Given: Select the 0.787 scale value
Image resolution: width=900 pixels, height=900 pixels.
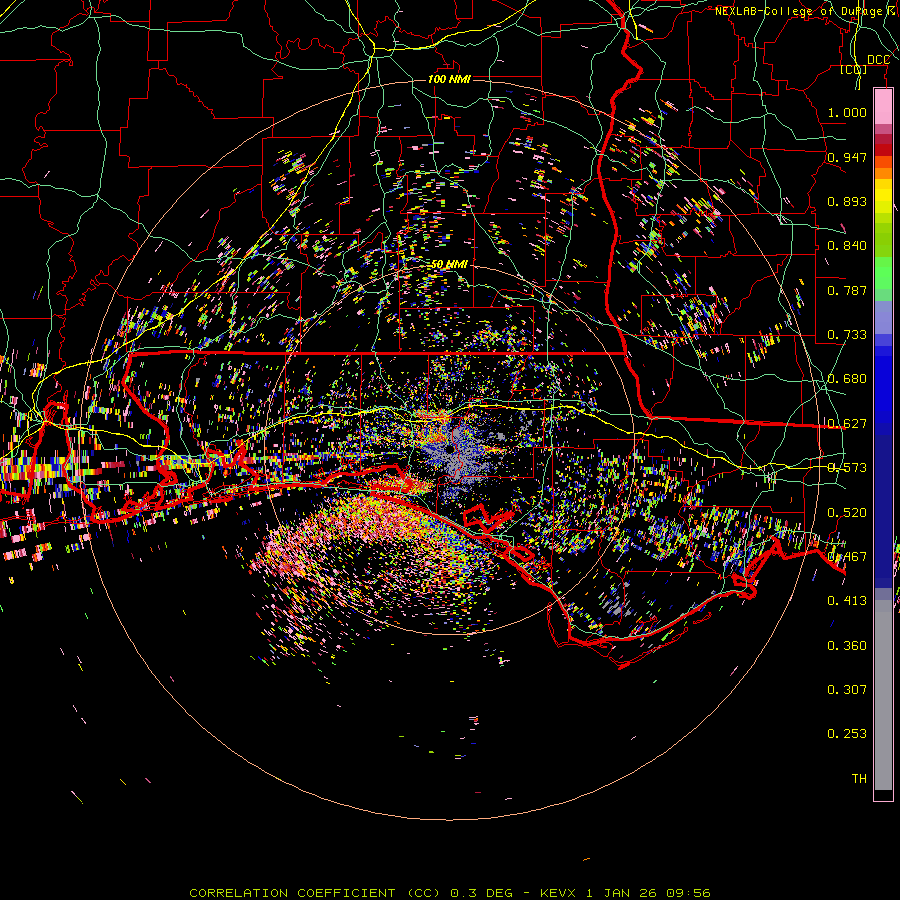Looking at the screenshot, I should point(847,290).
